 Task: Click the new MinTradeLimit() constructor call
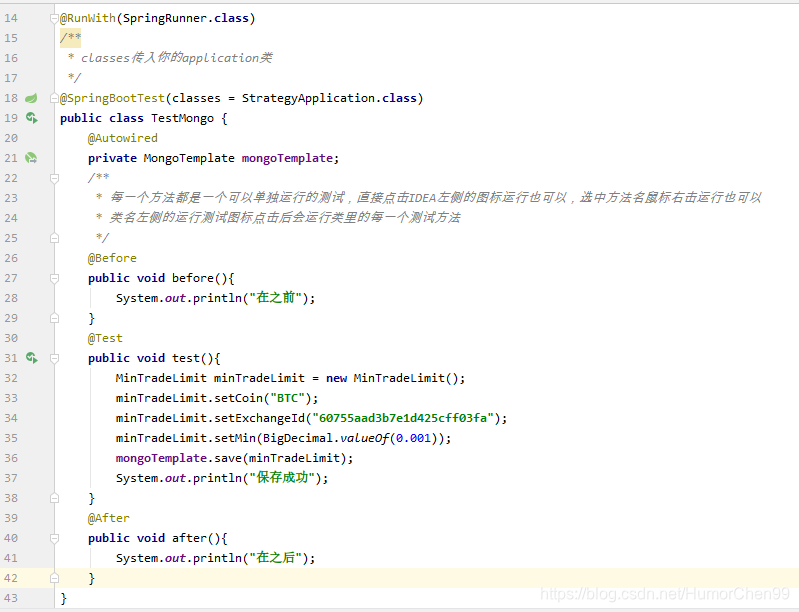point(395,378)
